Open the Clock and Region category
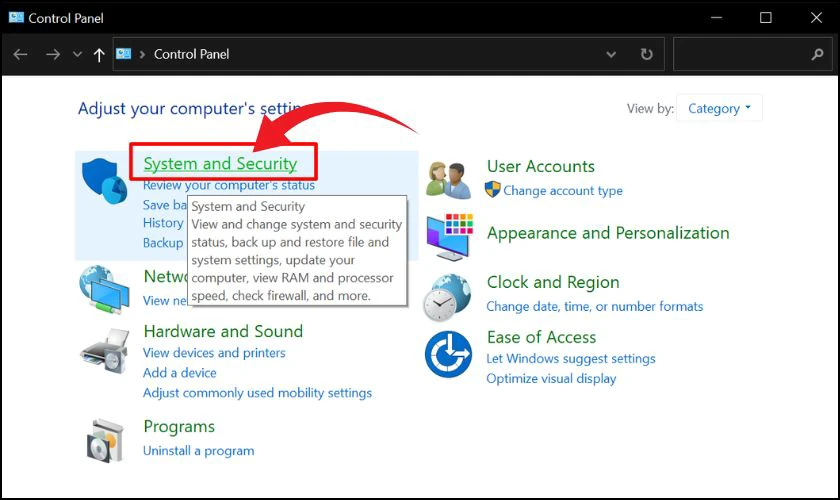Viewport: 840px width, 500px height. click(x=553, y=282)
